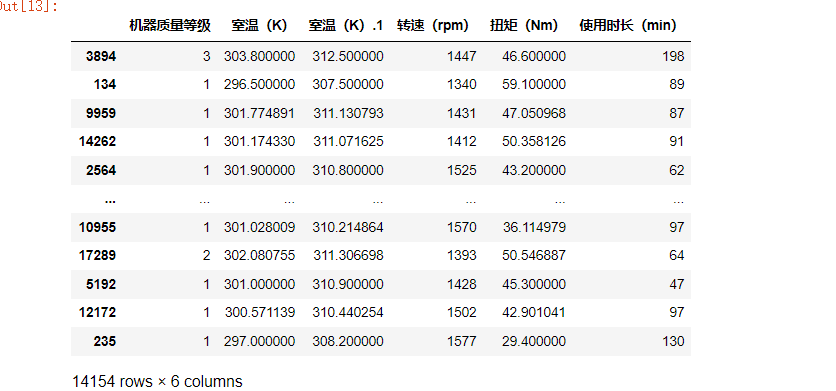Image resolution: width=836 pixels, height=391 pixels.
Task: Click speed value 1570
Action: coord(462,228)
